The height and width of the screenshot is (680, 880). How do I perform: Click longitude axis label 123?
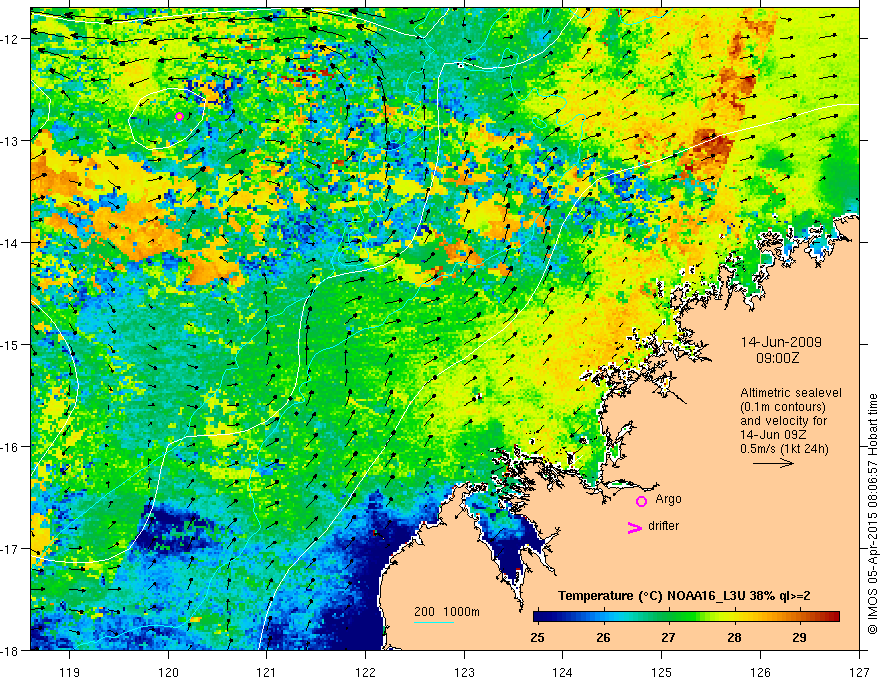pyautogui.click(x=464, y=672)
